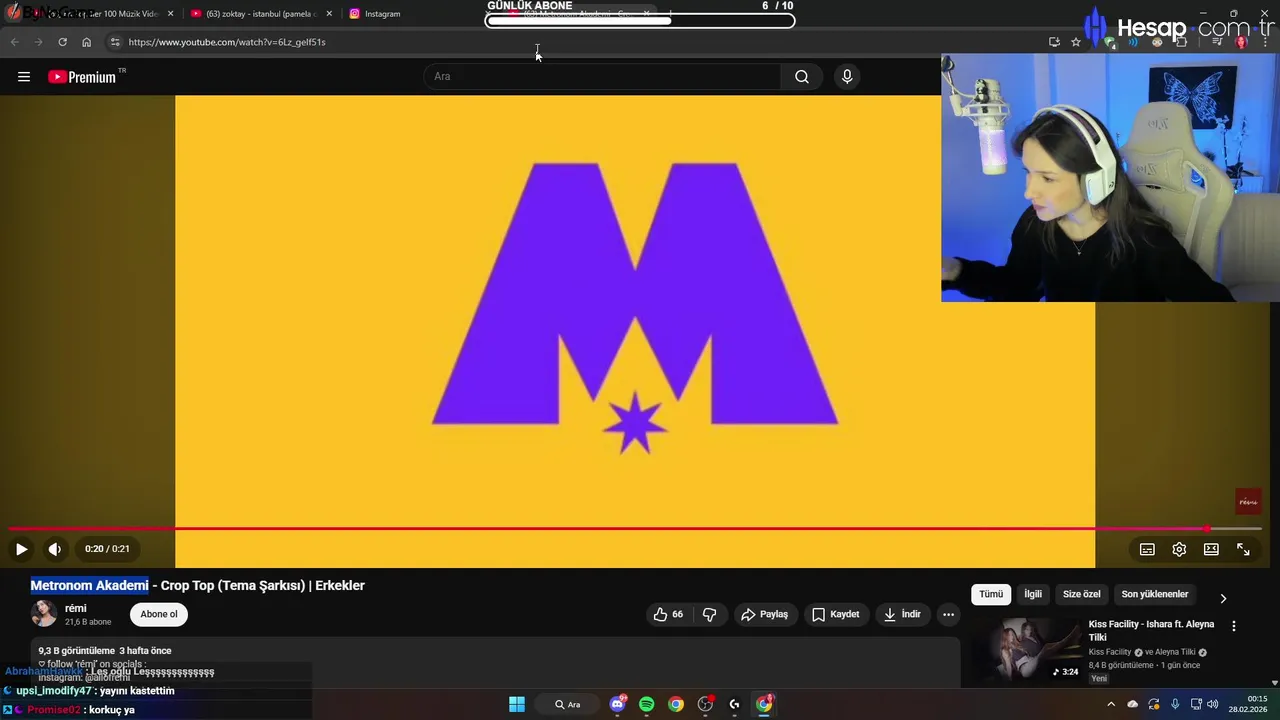Screen dimensions: 1280x720
Task: Open volume control in system tray
Action: [x=1213, y=704]
